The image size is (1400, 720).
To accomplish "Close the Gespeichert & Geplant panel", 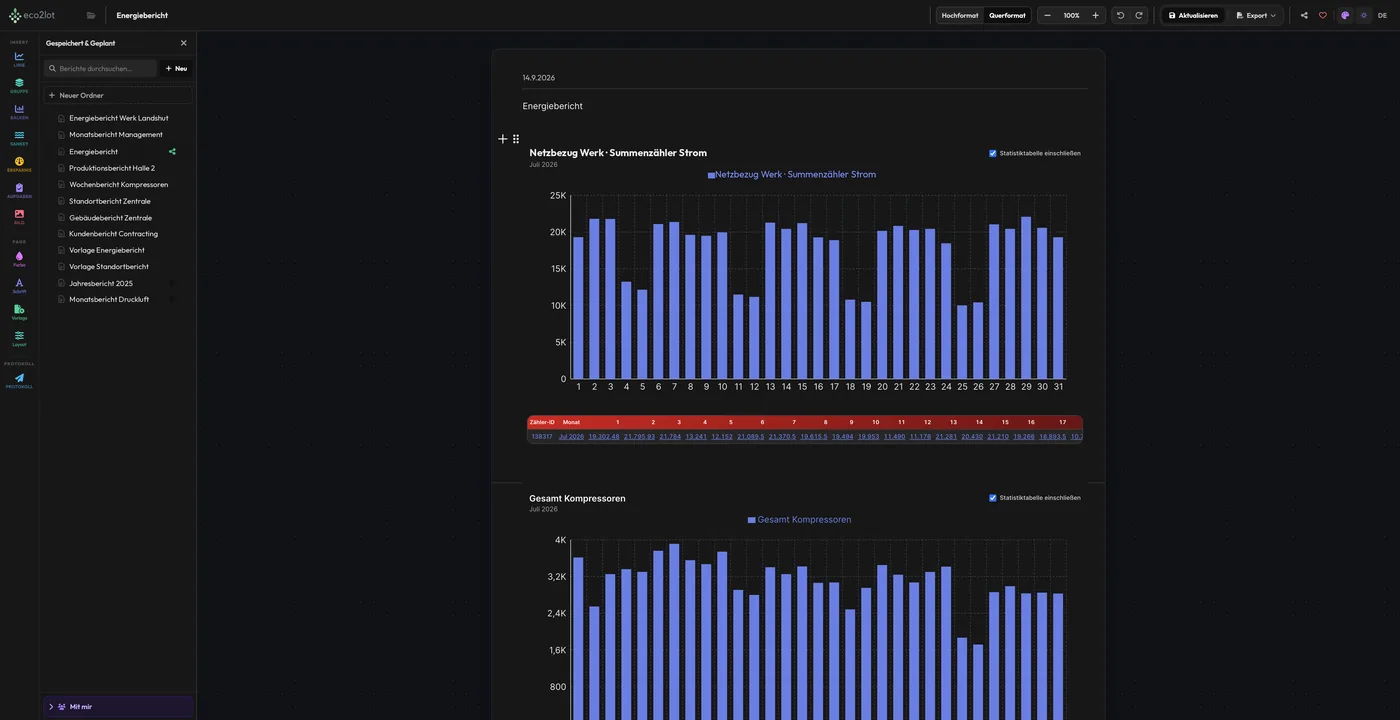I will (183, 43).
